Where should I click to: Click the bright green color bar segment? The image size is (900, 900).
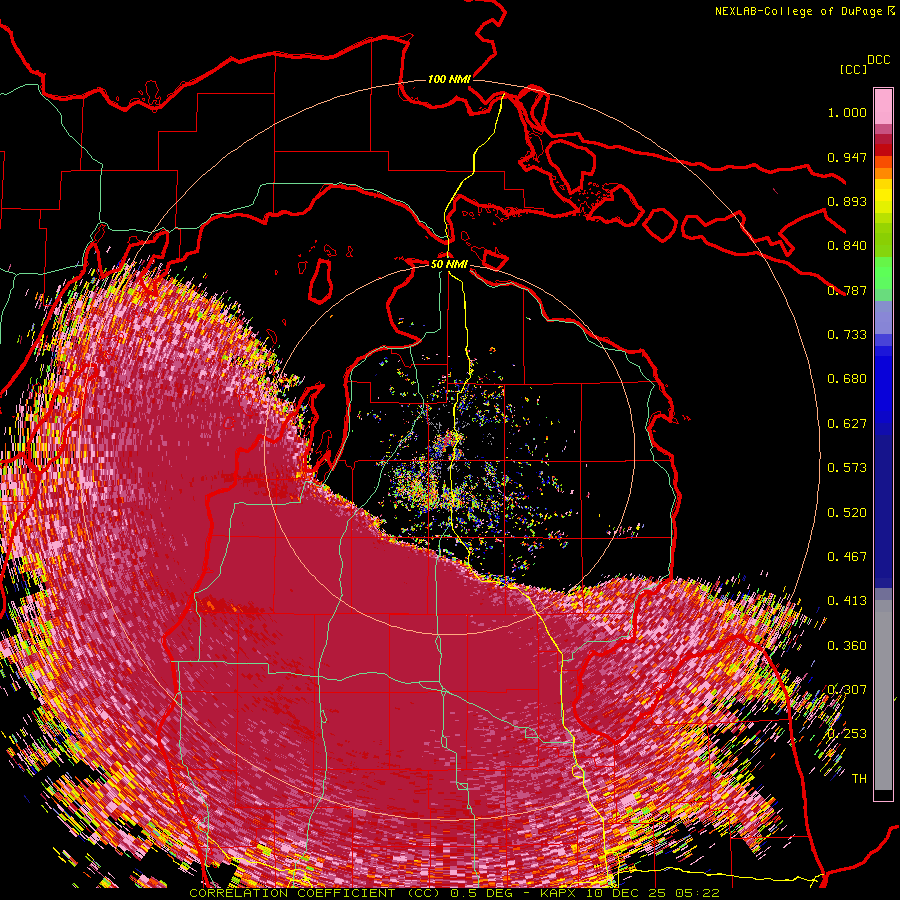tap(883, 273)
